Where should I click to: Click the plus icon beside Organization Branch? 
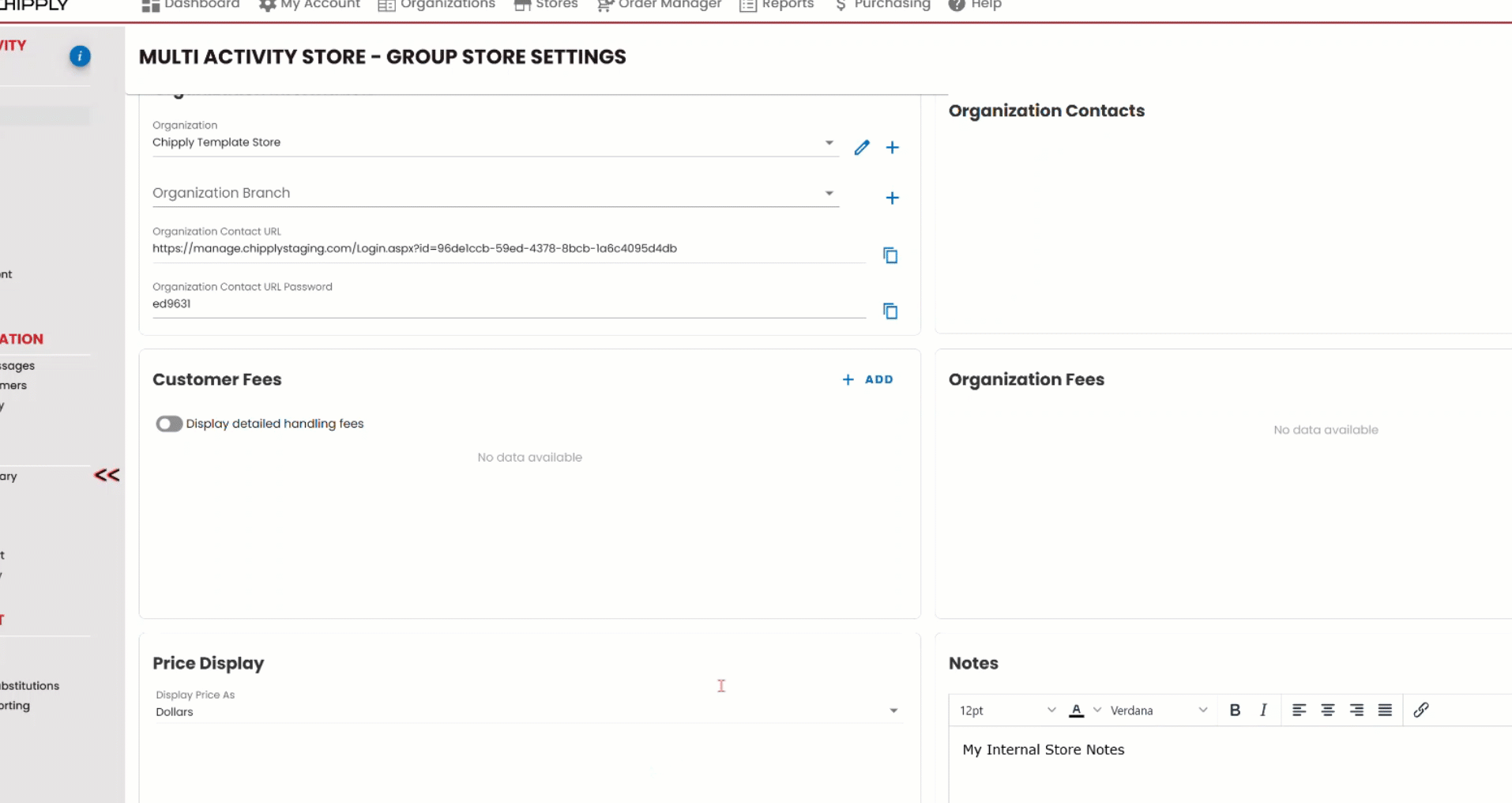pos(892,198)
